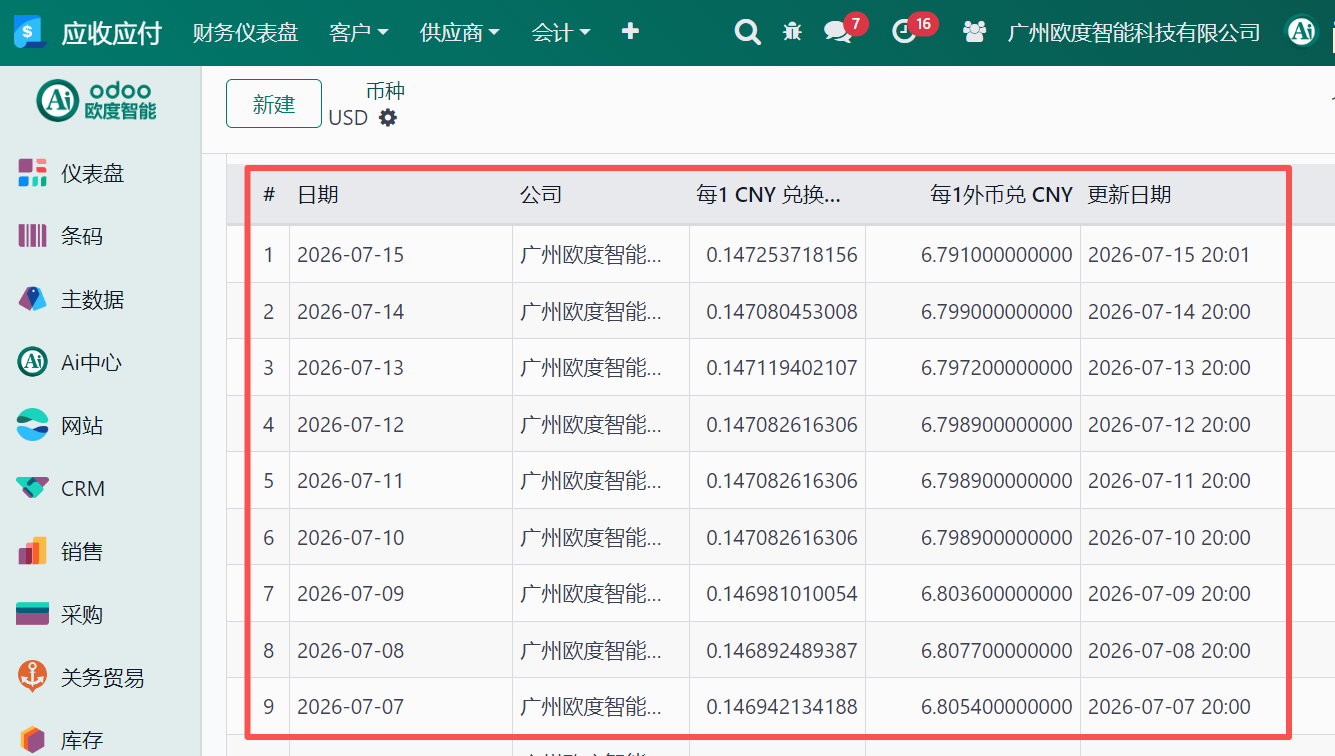Image resolution: width=1335 pixels, height=756 pixels.
Task: Open activities clock icon with 16 badge
Action: click(x=904, y=32)
